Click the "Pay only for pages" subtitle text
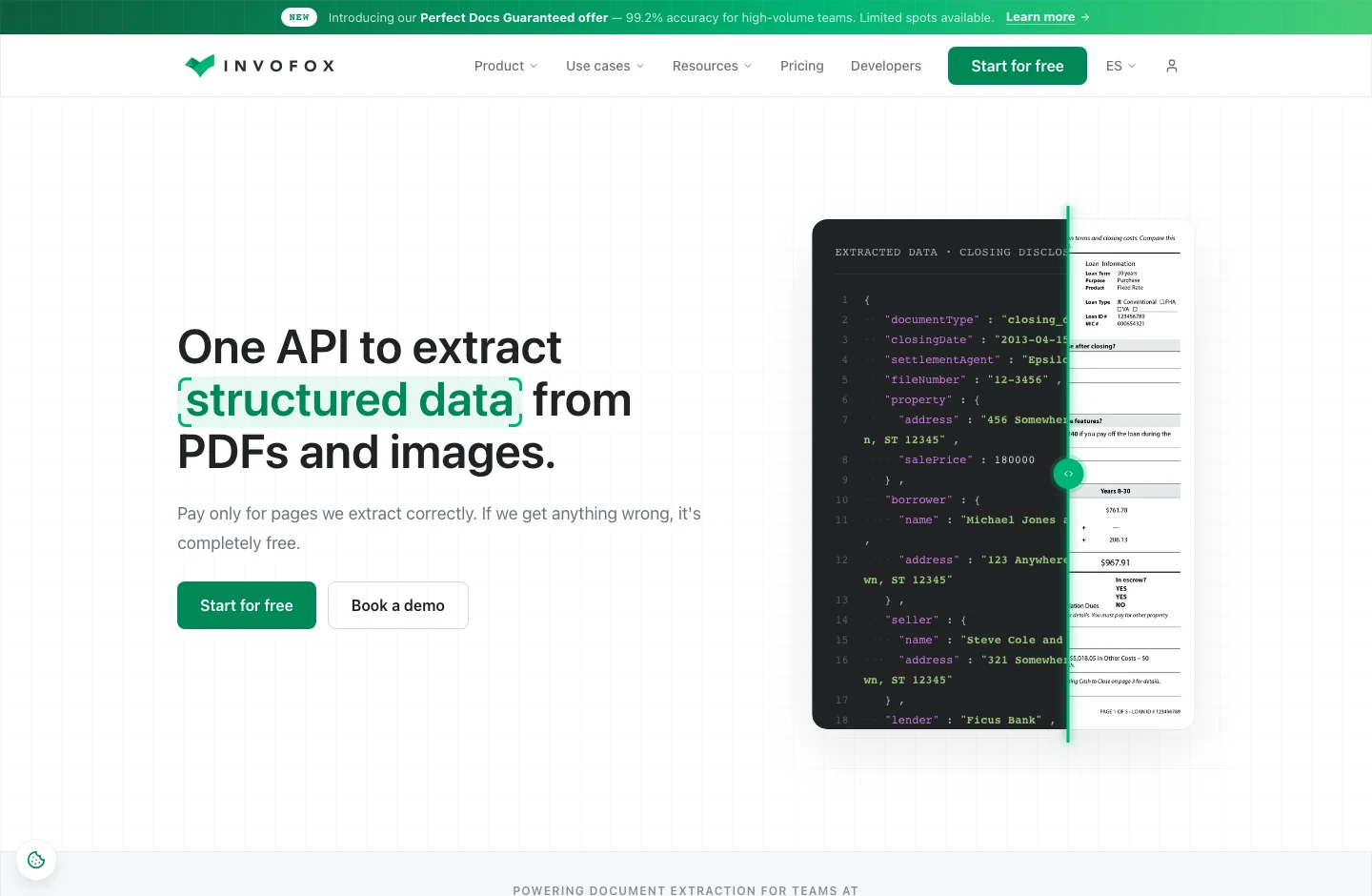 coord(439,528)
